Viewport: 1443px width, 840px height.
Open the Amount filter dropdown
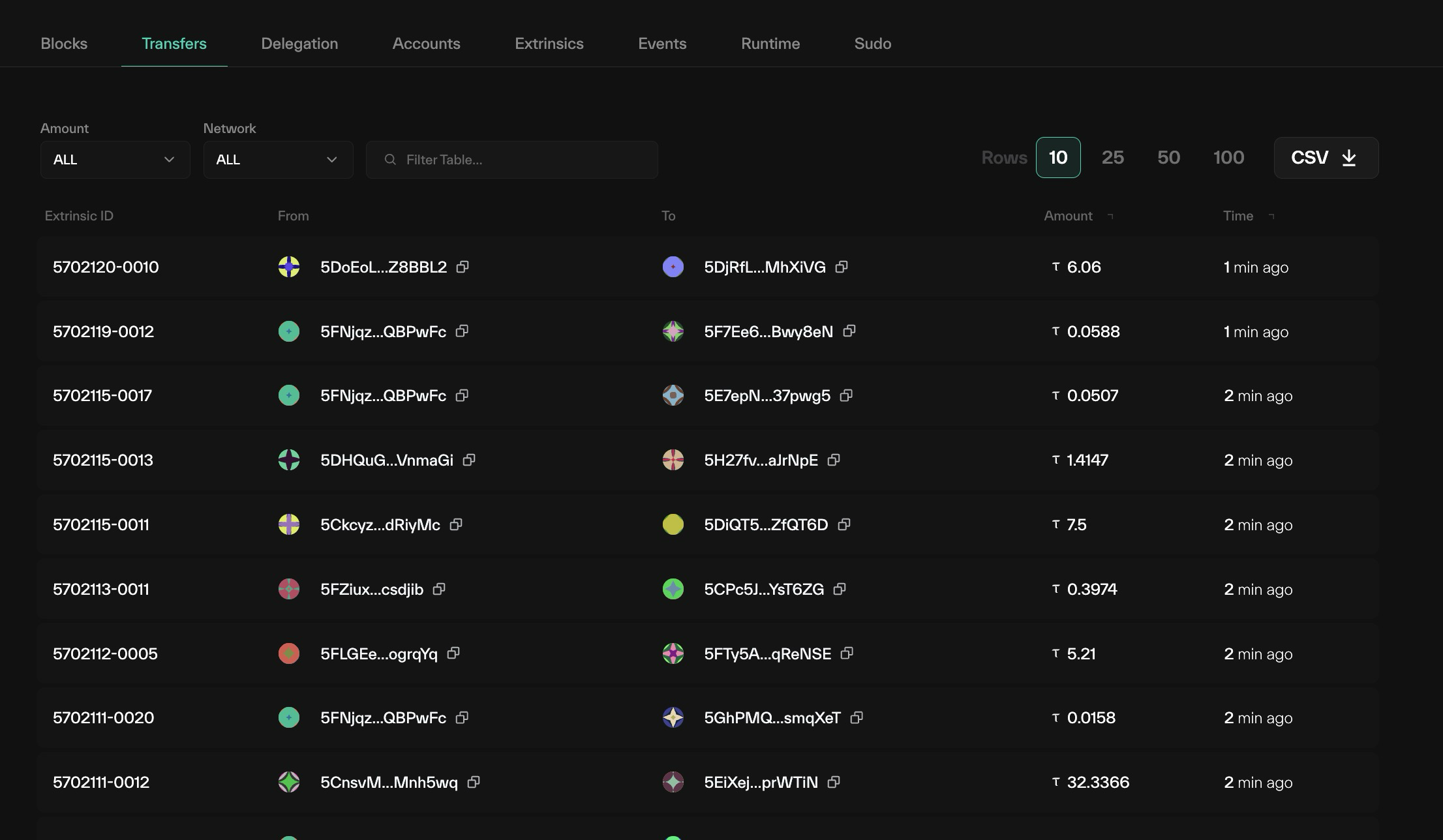(115, 160)
